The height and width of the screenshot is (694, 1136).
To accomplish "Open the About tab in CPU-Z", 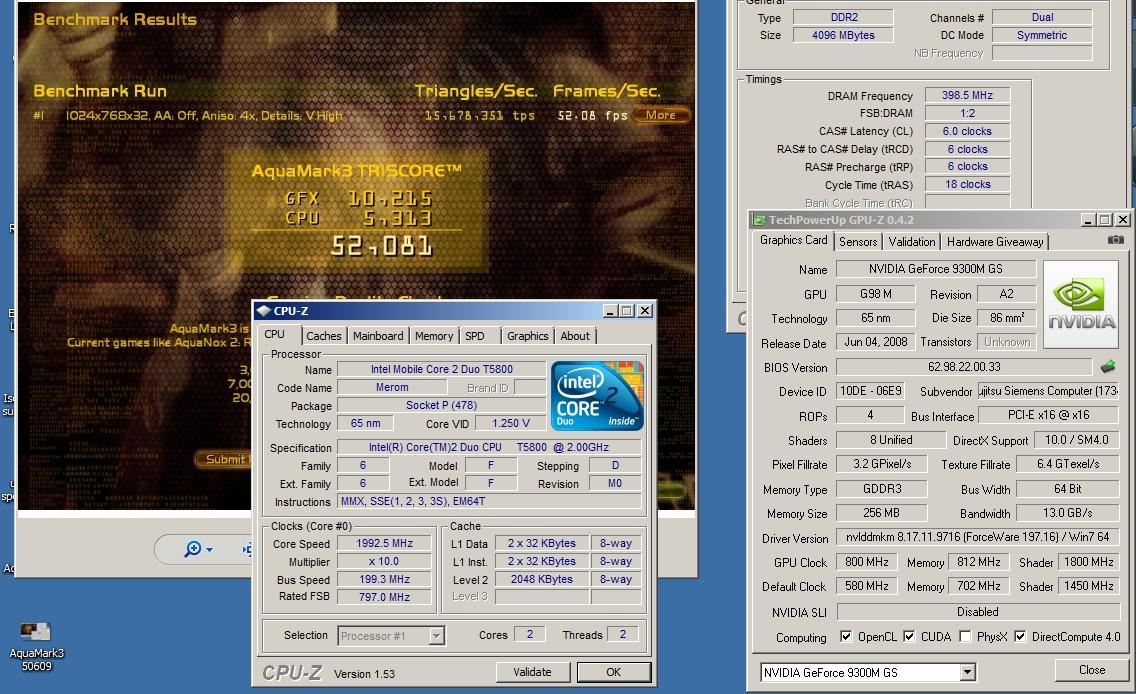I will click(x=575, y=335).
